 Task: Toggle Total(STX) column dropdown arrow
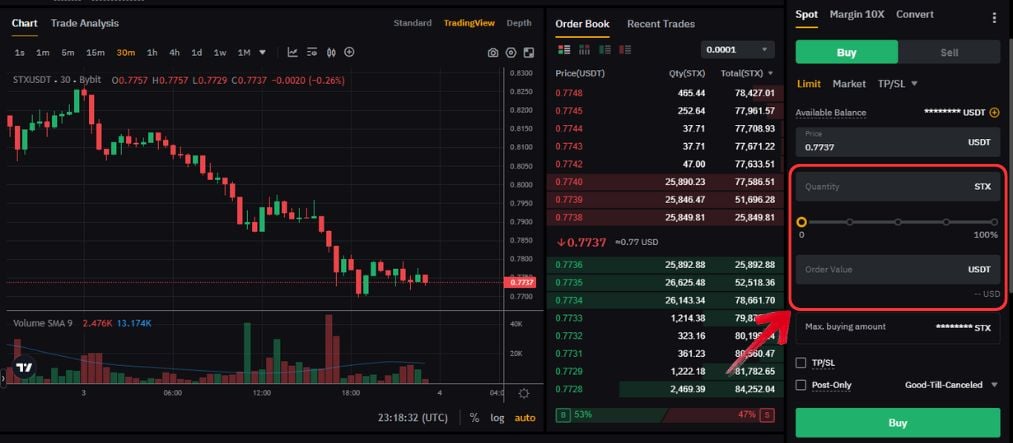(770, 74)
